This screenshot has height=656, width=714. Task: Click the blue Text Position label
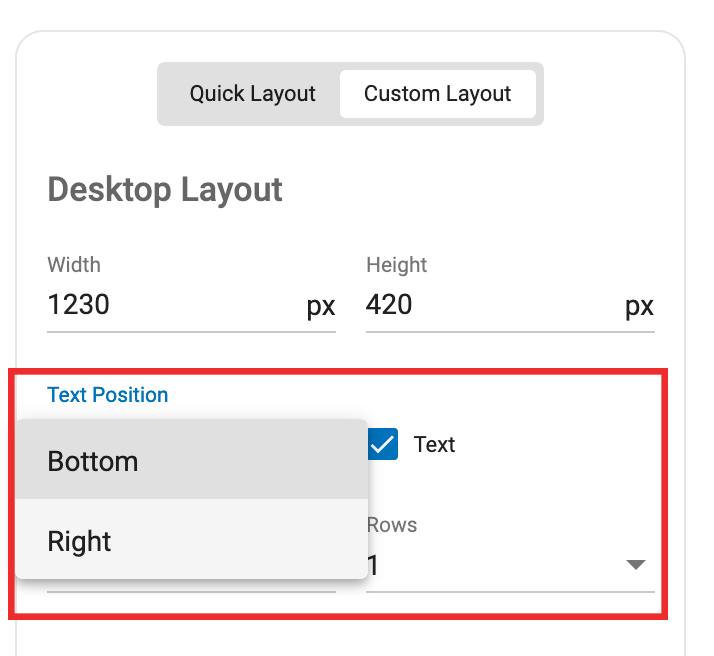click(108, 395)
